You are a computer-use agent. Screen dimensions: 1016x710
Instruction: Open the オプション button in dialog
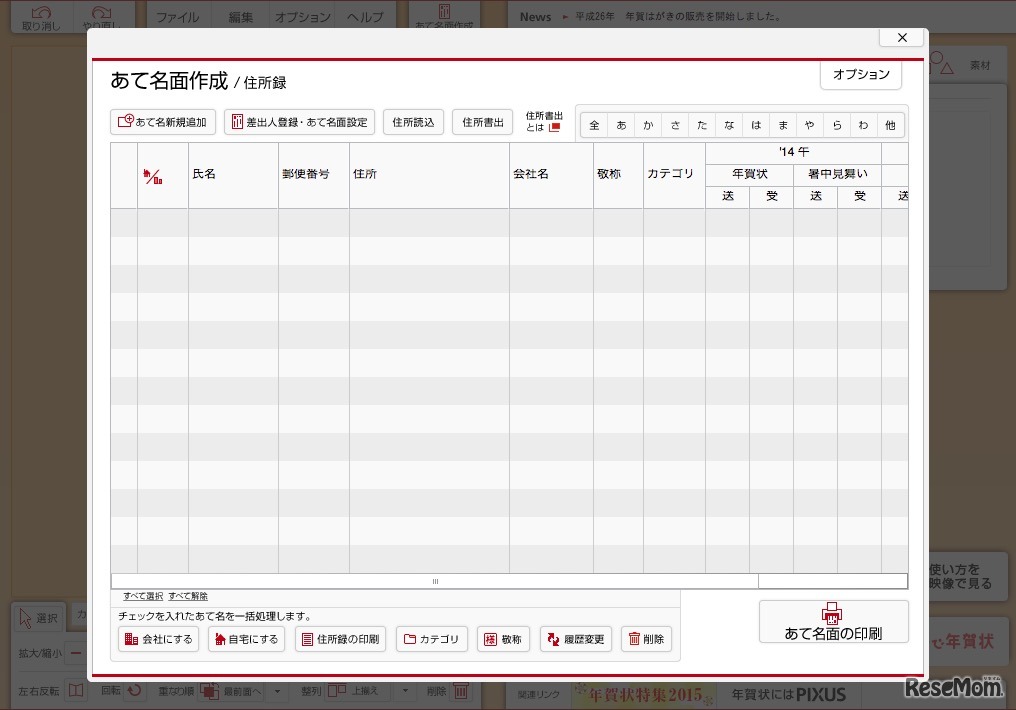[x=861, y=74]
